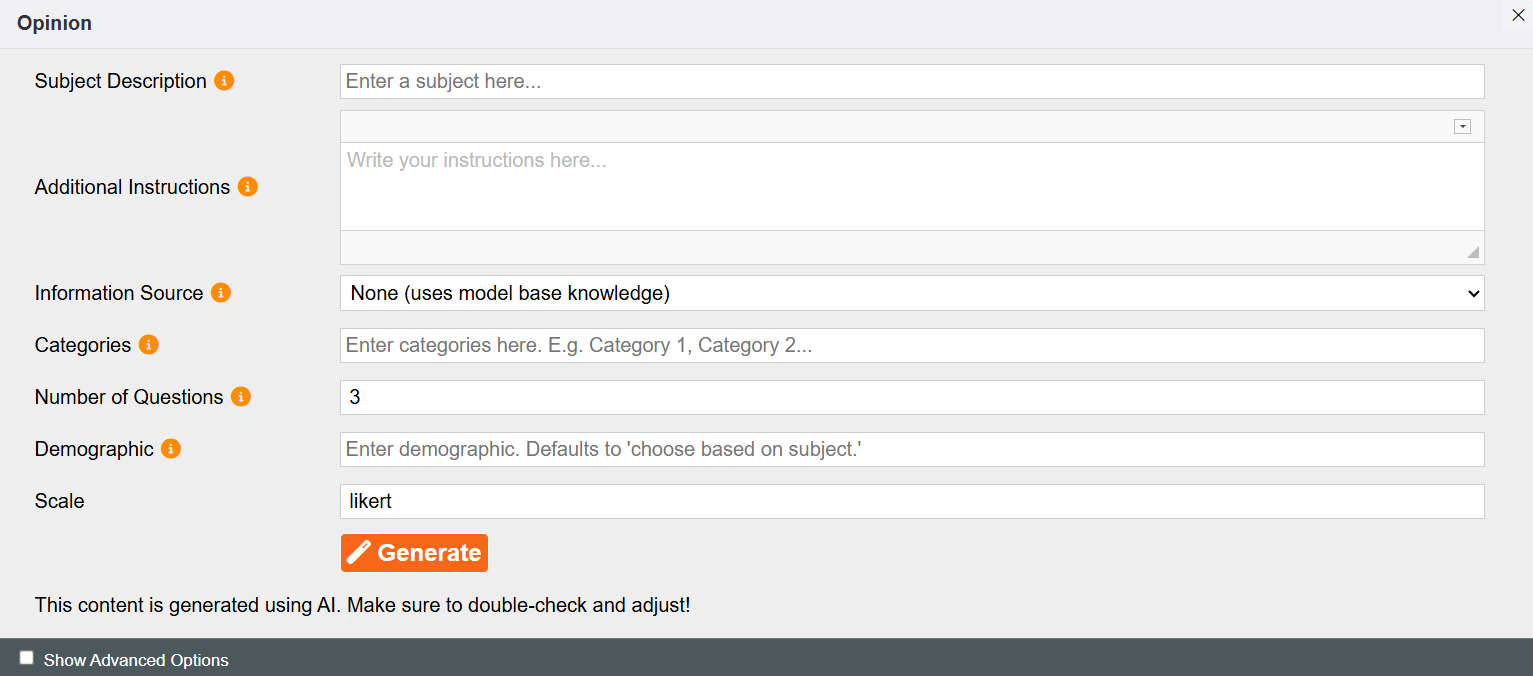The width and height of the screenshot is (1533, 676).
Task: Expand the editor toolbar collapse arrow
Action: [x=1462, y=127]
